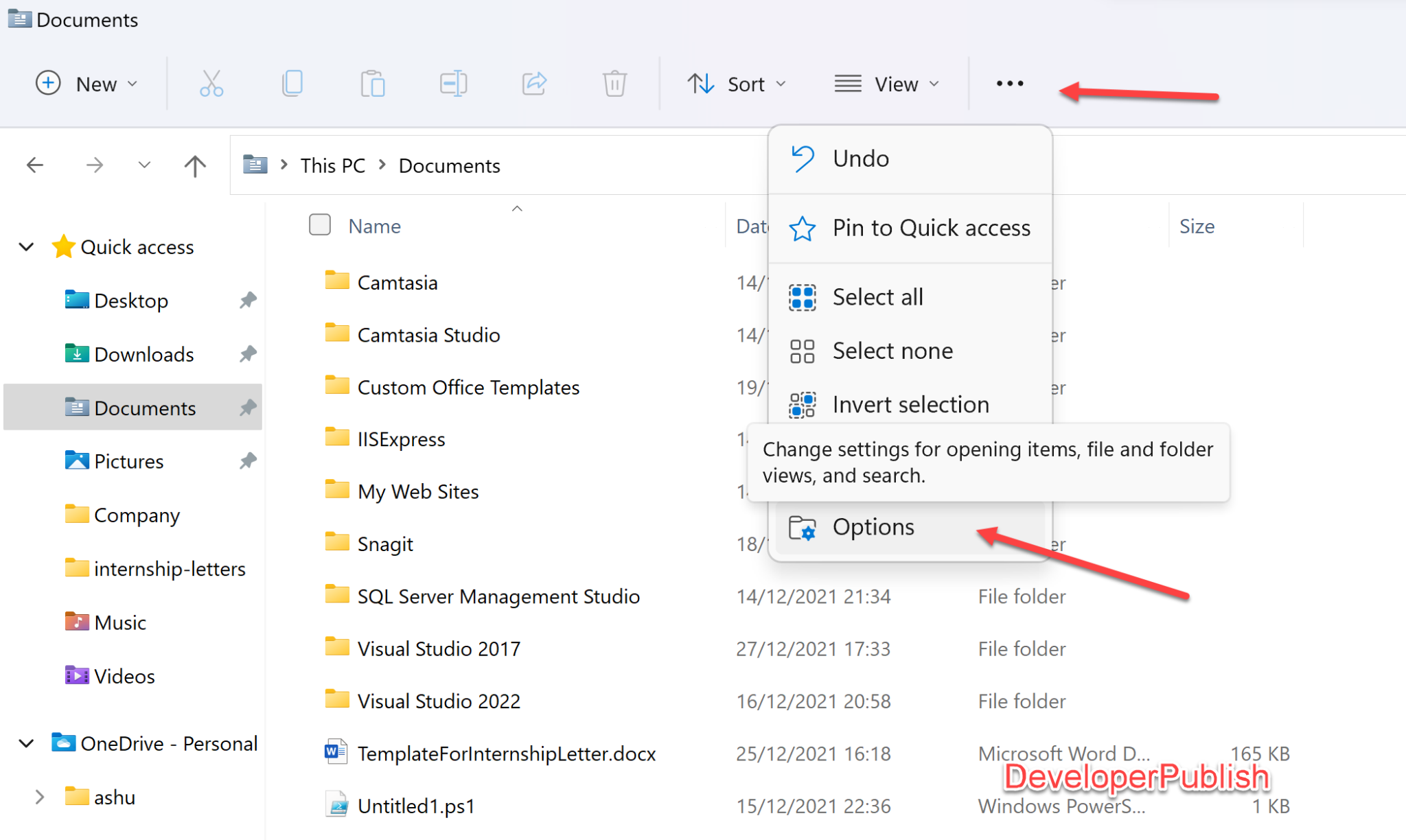Select the Rename icon
1406x840 pixels.
click(x=453, y=83)
